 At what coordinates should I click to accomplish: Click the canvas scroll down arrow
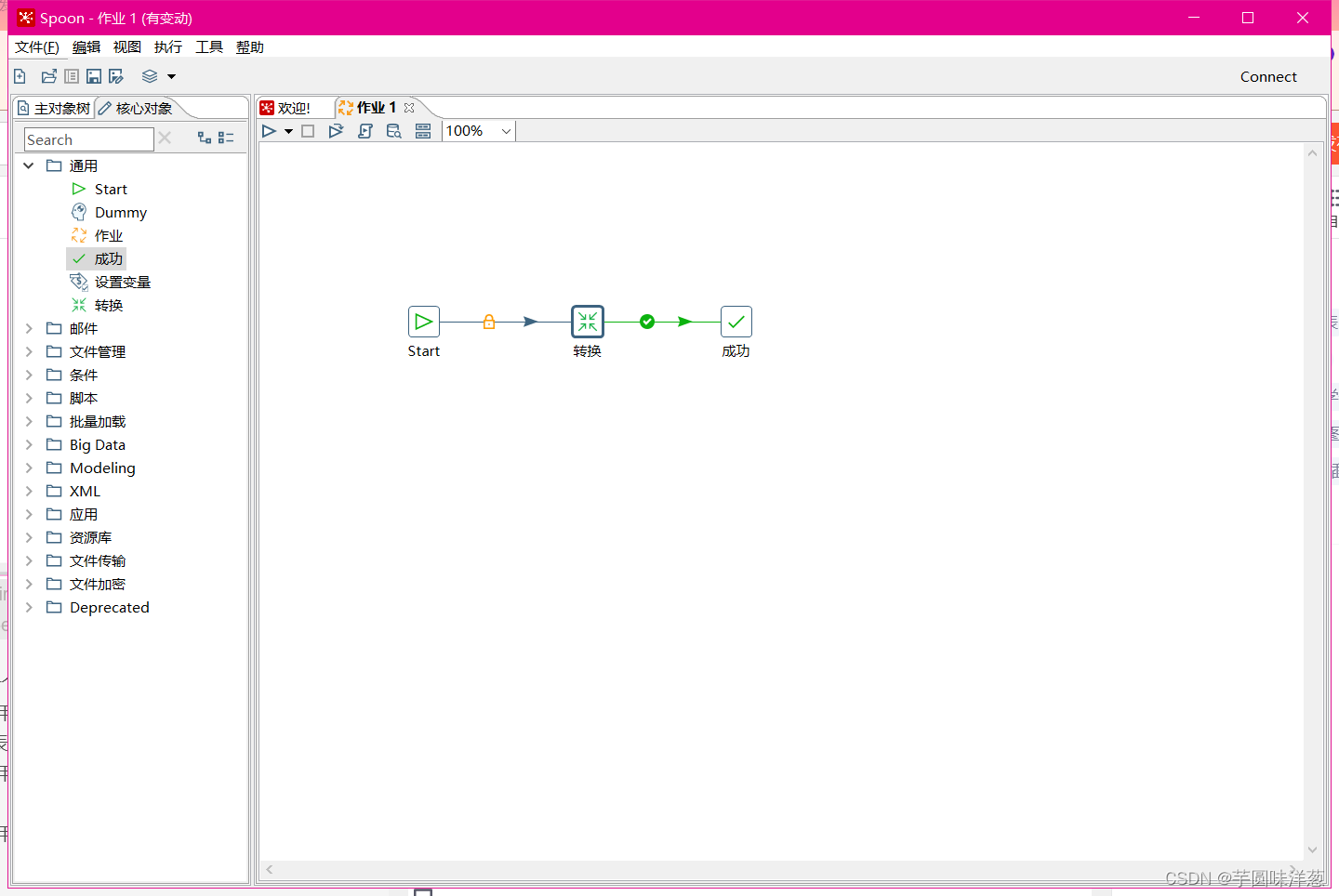click(1312, 850)
